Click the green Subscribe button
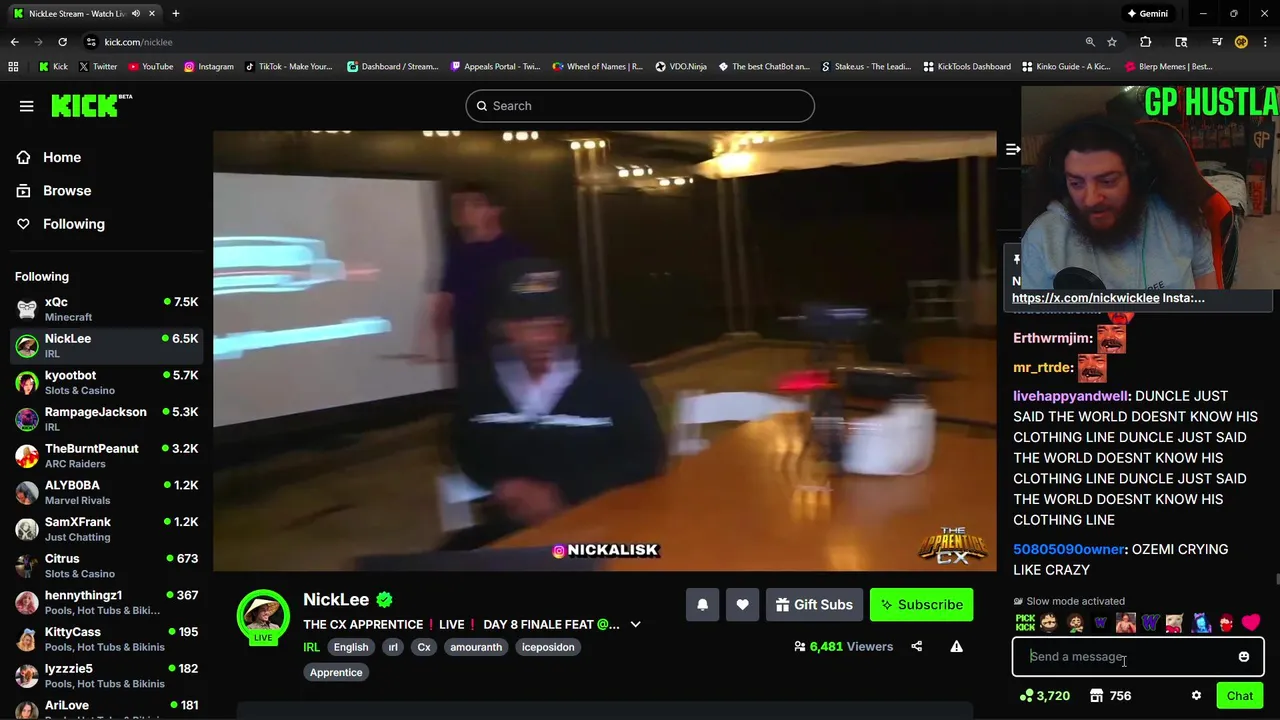This screenshot has height=720, width=1280. (x=921, y=605)
